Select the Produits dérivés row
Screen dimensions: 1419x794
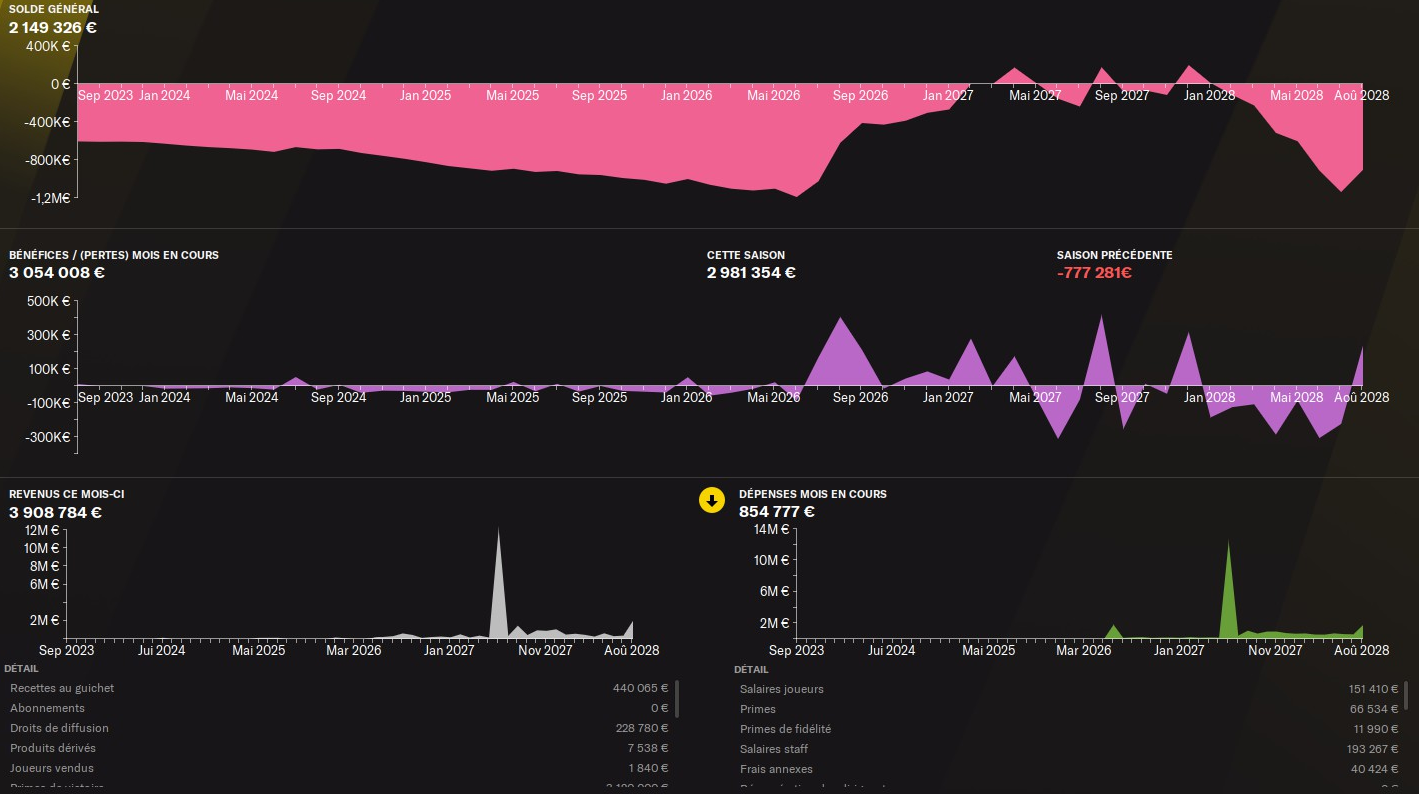click(x=339, y=748)
